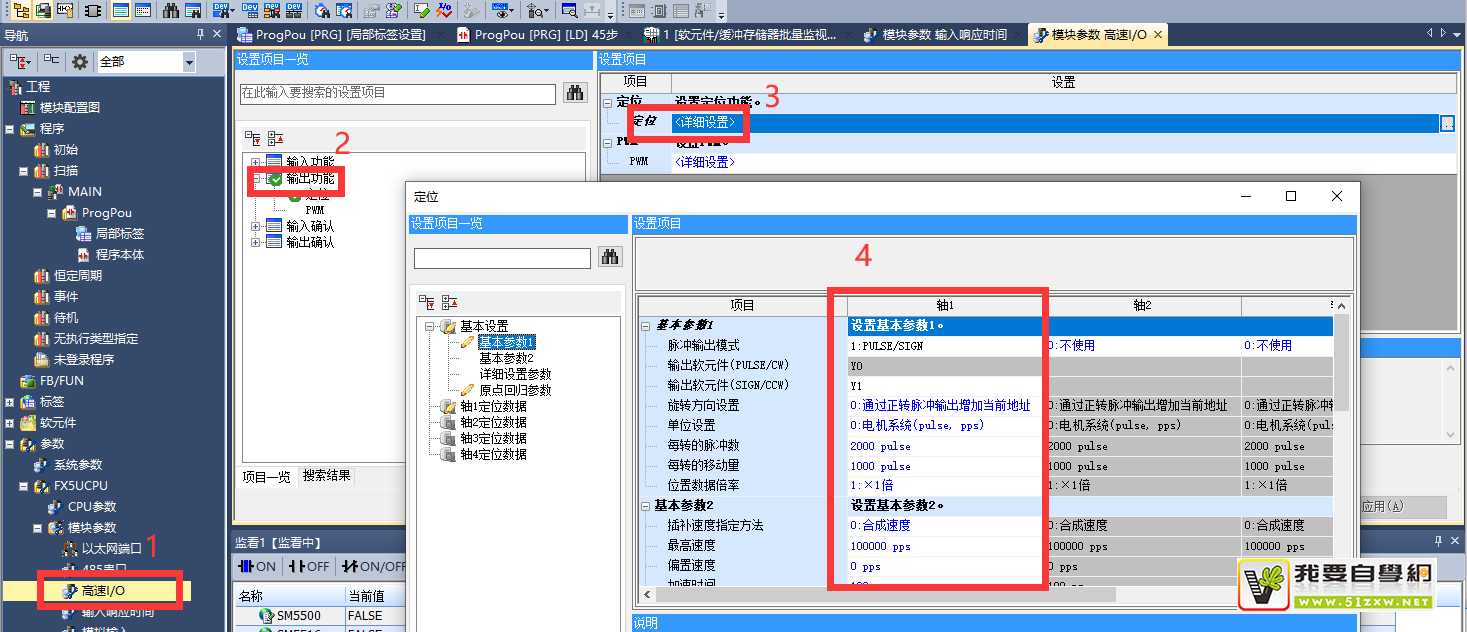Open the 全部 filter dropdown in navigation
This screenshot has width=1467, height=632.
tap(189, 62)
